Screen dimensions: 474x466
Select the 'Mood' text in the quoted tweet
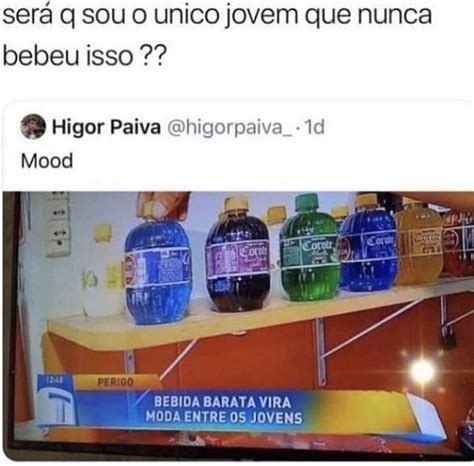coord(47,161)
